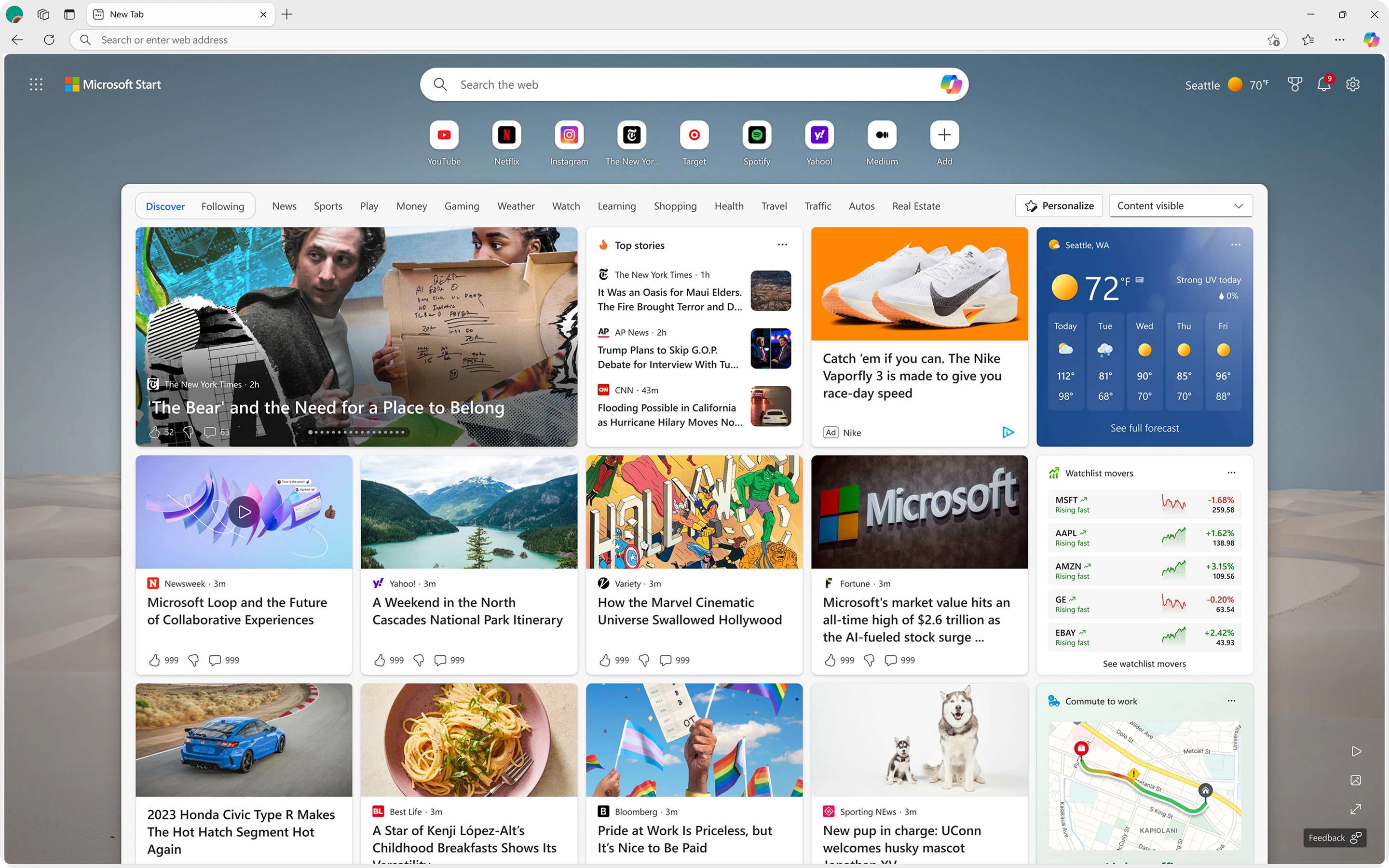Image resolution: width=1389 pixels, height=868 pixels.
Task: Click the Personalize button
Action: (x=1059, y=205)
